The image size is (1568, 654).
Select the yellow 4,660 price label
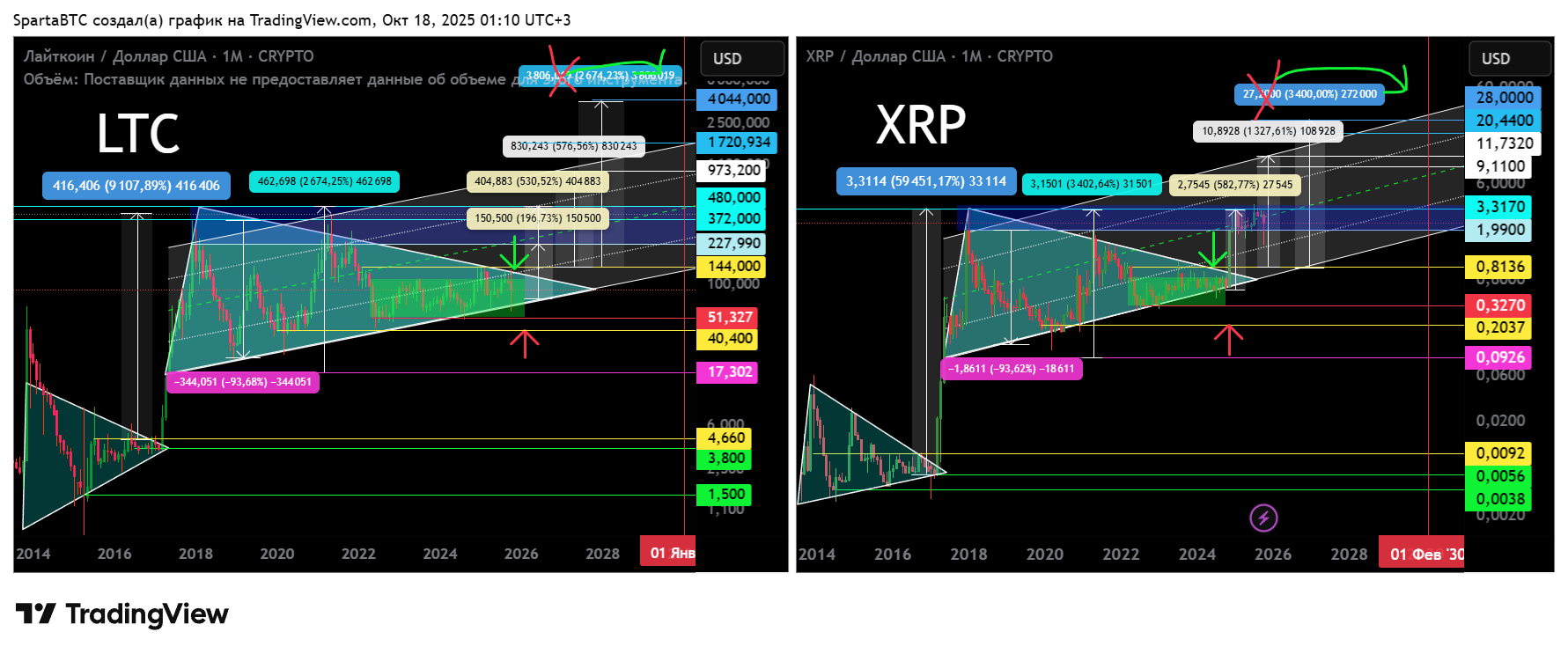(x=725, y=437)
